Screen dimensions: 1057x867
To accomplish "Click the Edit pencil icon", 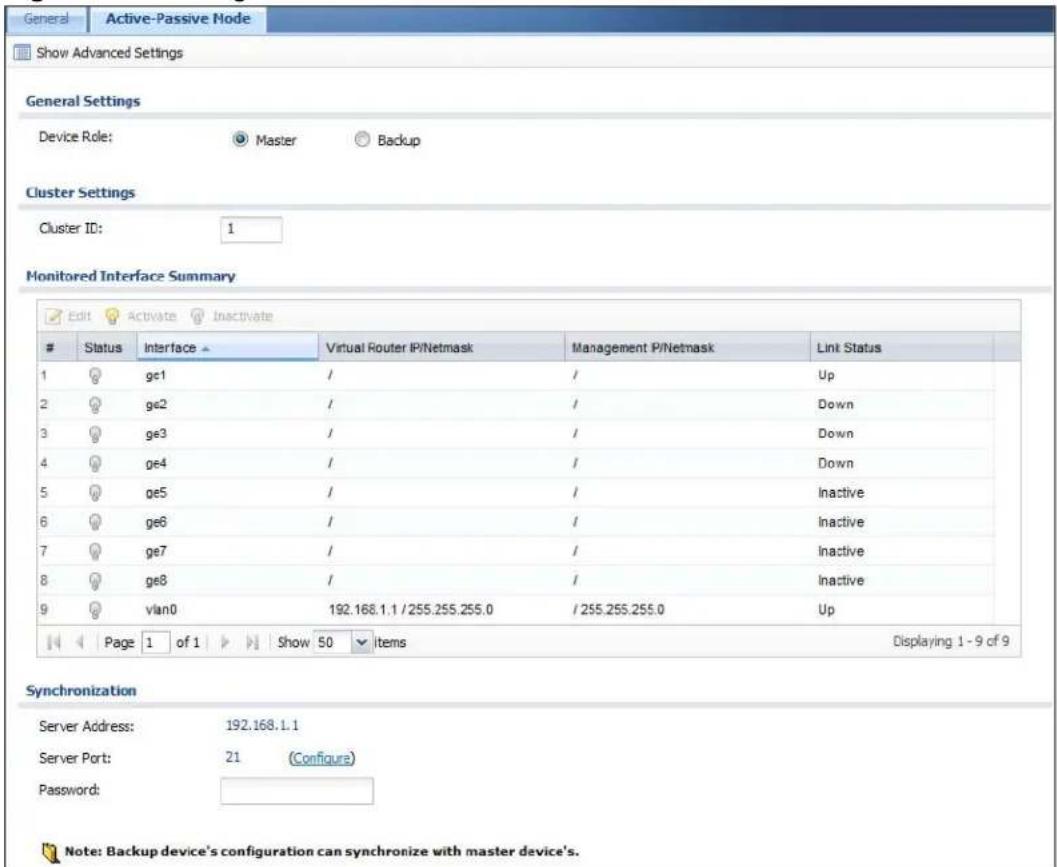I will (x=55, y=316).
